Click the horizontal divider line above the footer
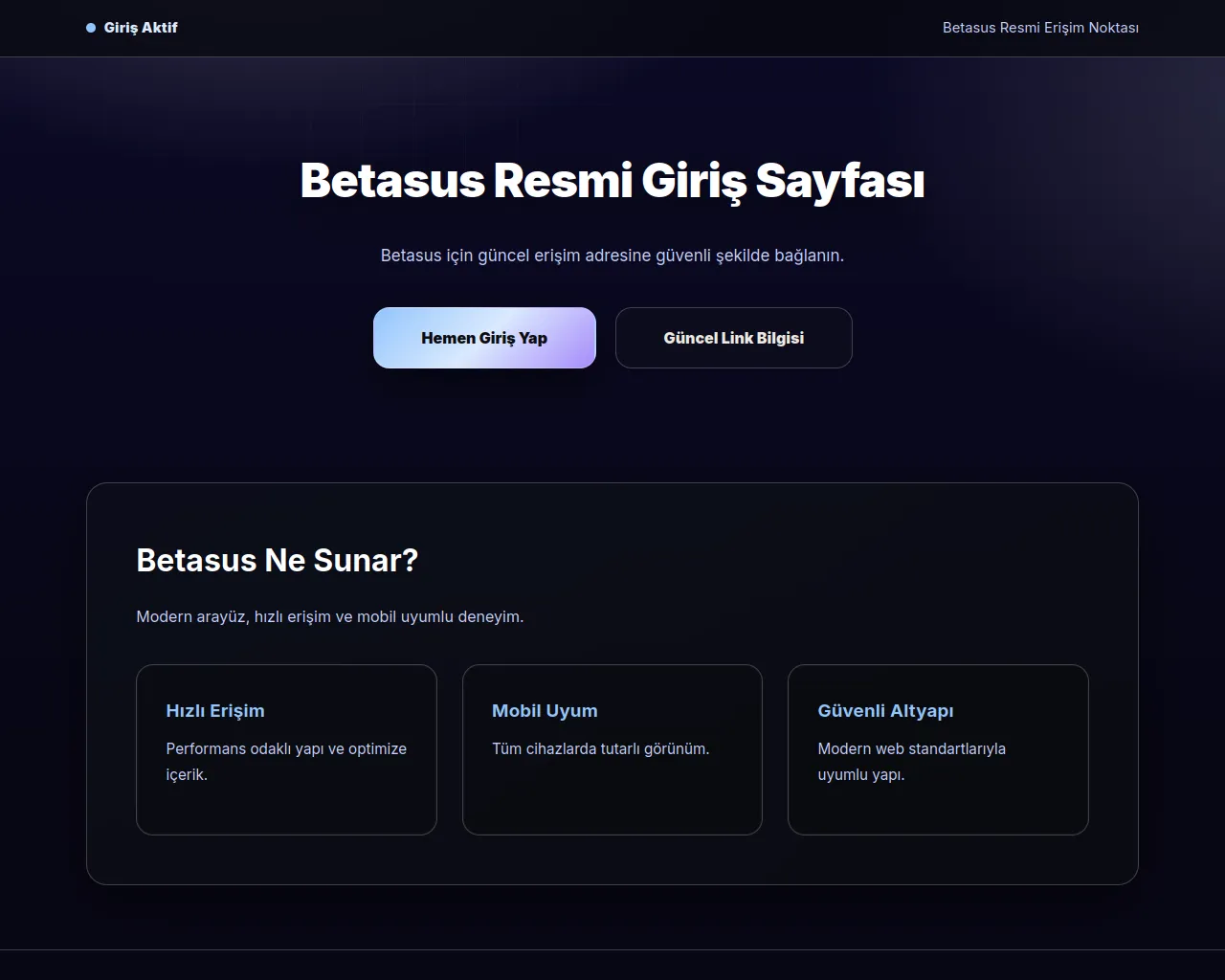 (612, 950)
